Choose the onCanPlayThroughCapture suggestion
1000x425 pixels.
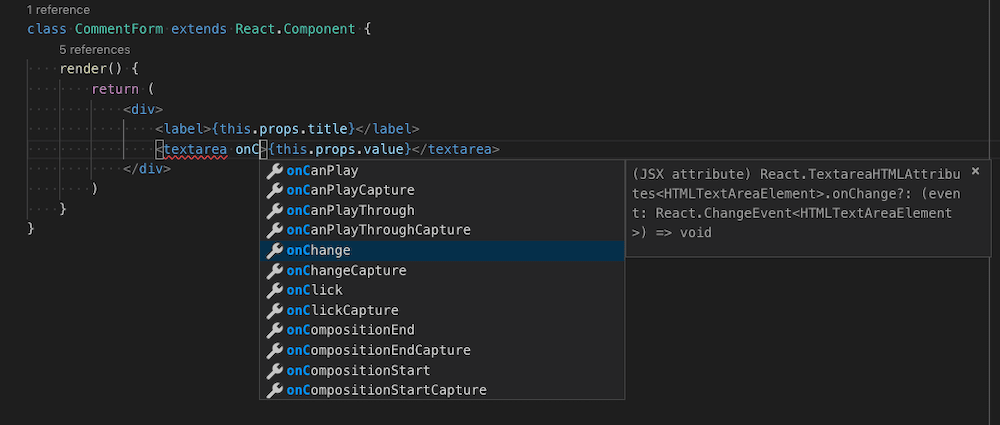[x=378, y=230]
